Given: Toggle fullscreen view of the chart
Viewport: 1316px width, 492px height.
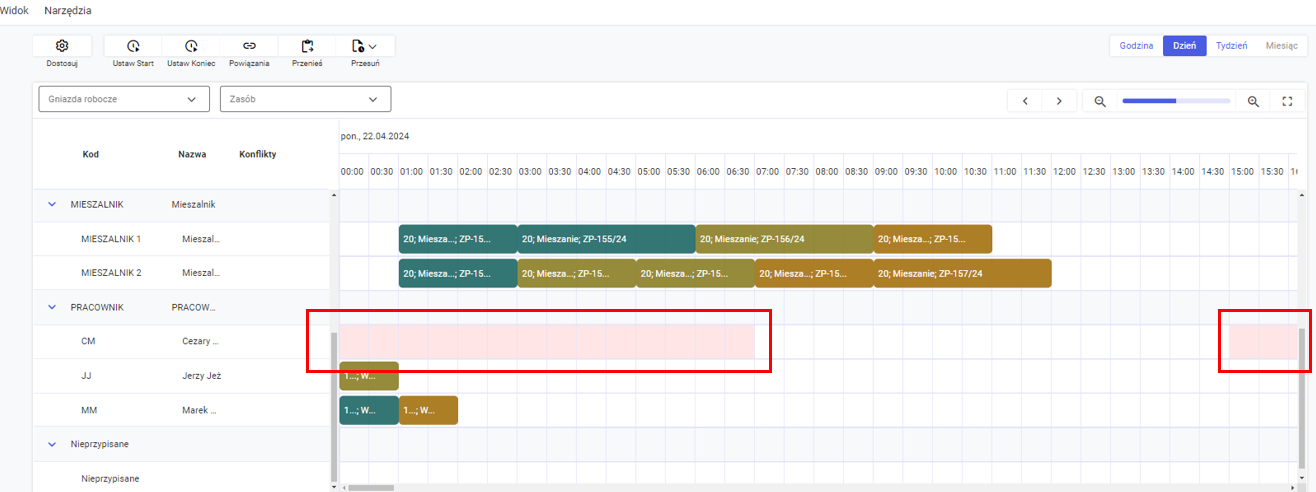Looking at the screenshot, I should coord(1287,101).
